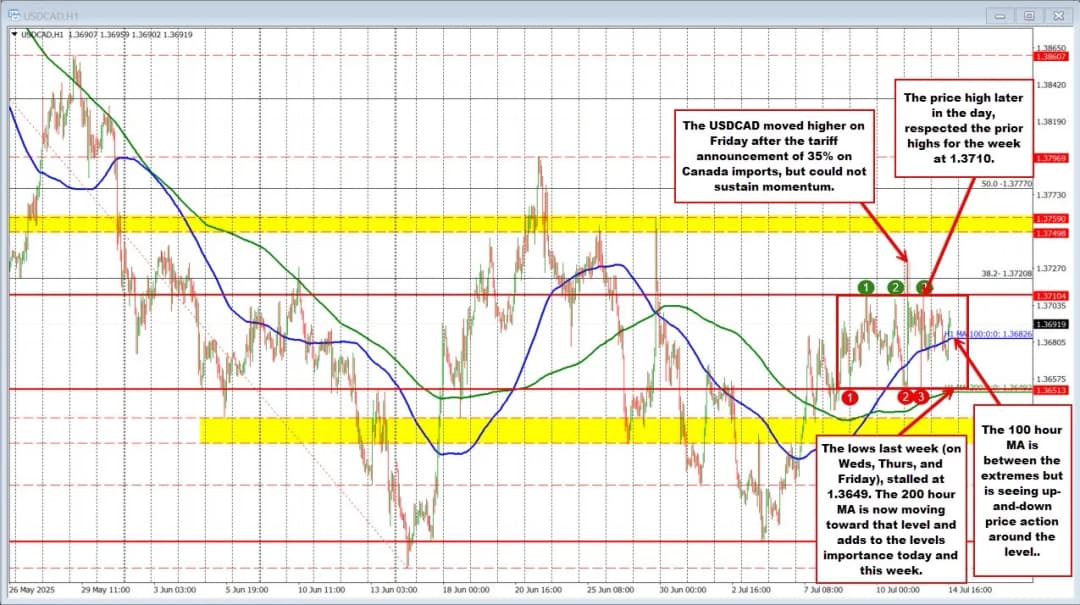Click the red 1.36513 price level label
Viewport: 1080px width, 605px height.
[1052, 390]
